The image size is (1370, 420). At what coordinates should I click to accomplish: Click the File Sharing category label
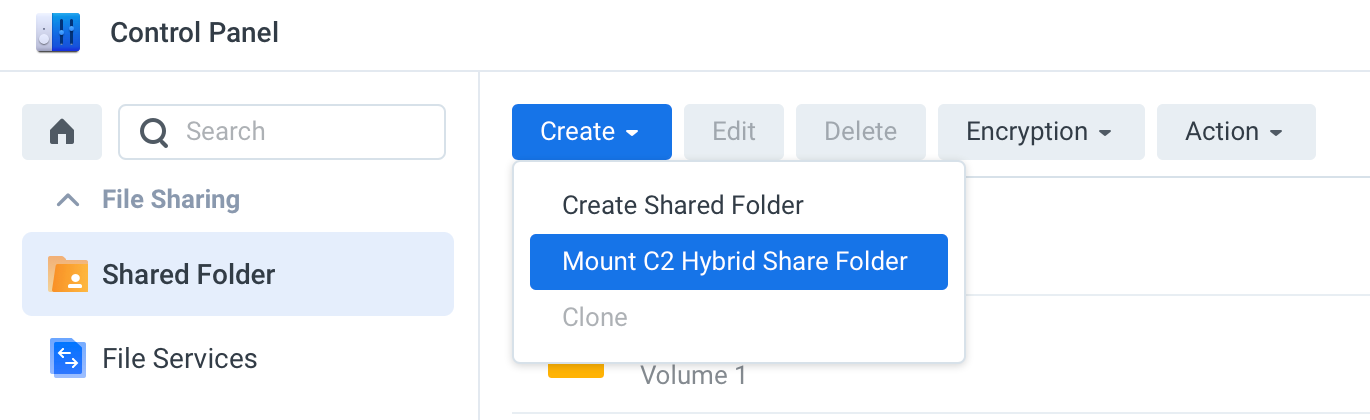point(171,200)
